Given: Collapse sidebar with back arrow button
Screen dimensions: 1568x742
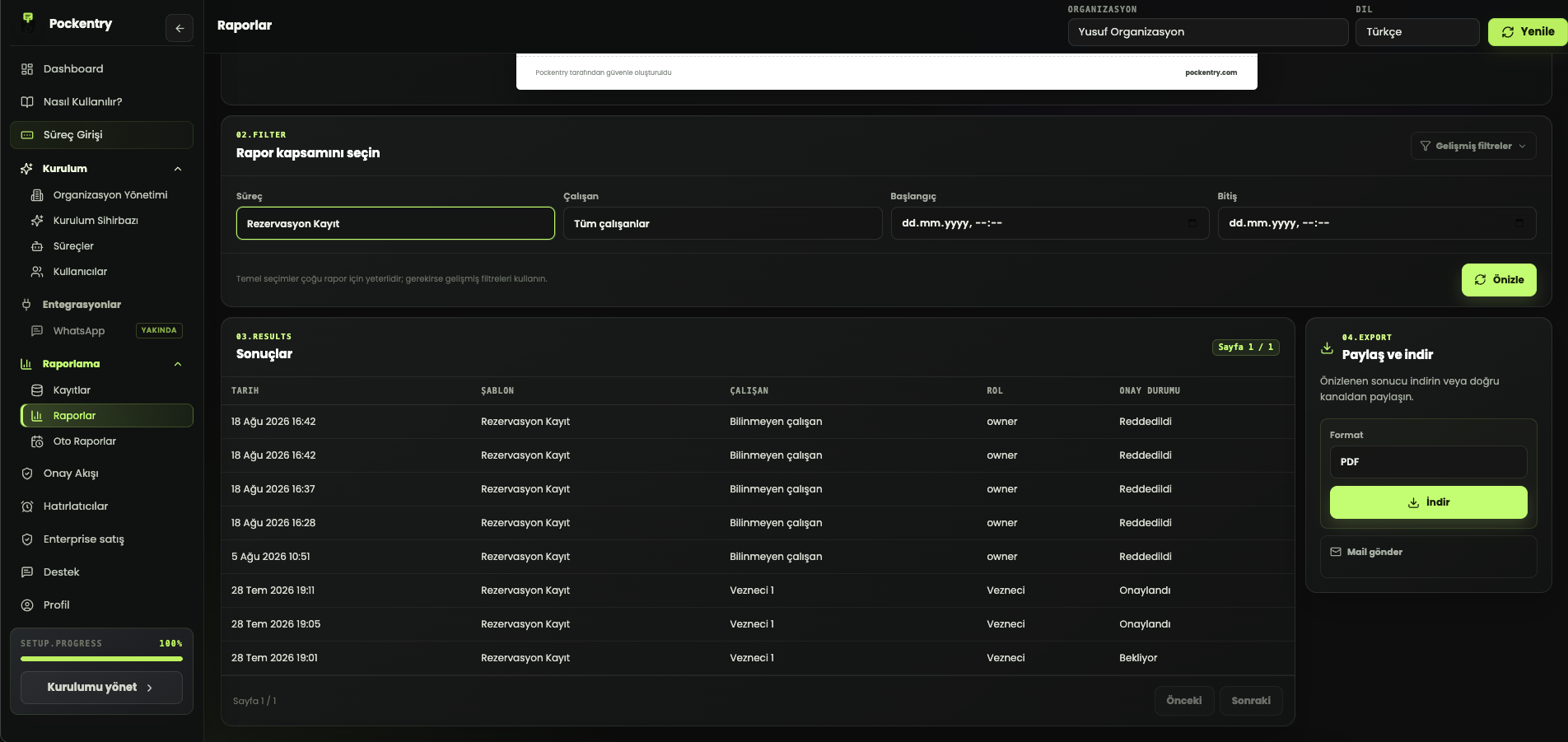Looking at the screenshot, I should [180, 28].
